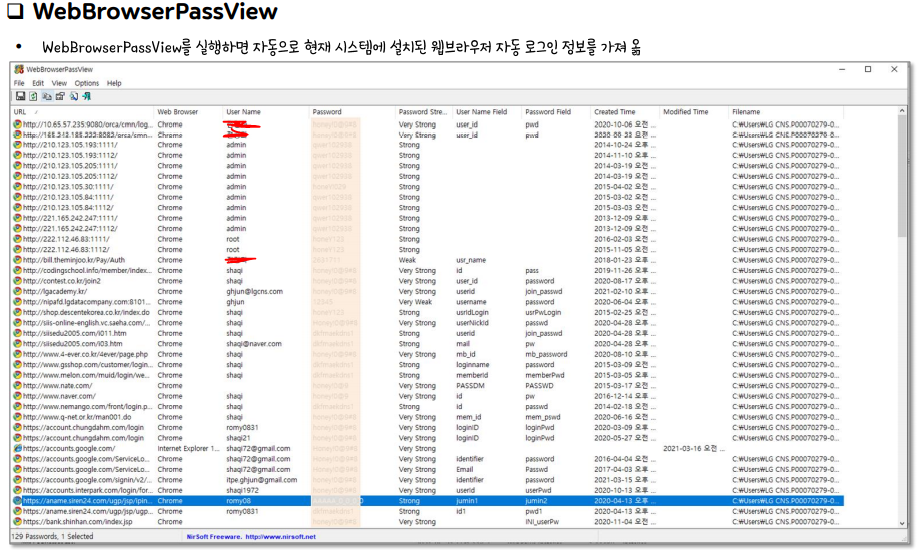Select the http://nipafd.lgdatacompany.com:8101... URL

point(87,302)
